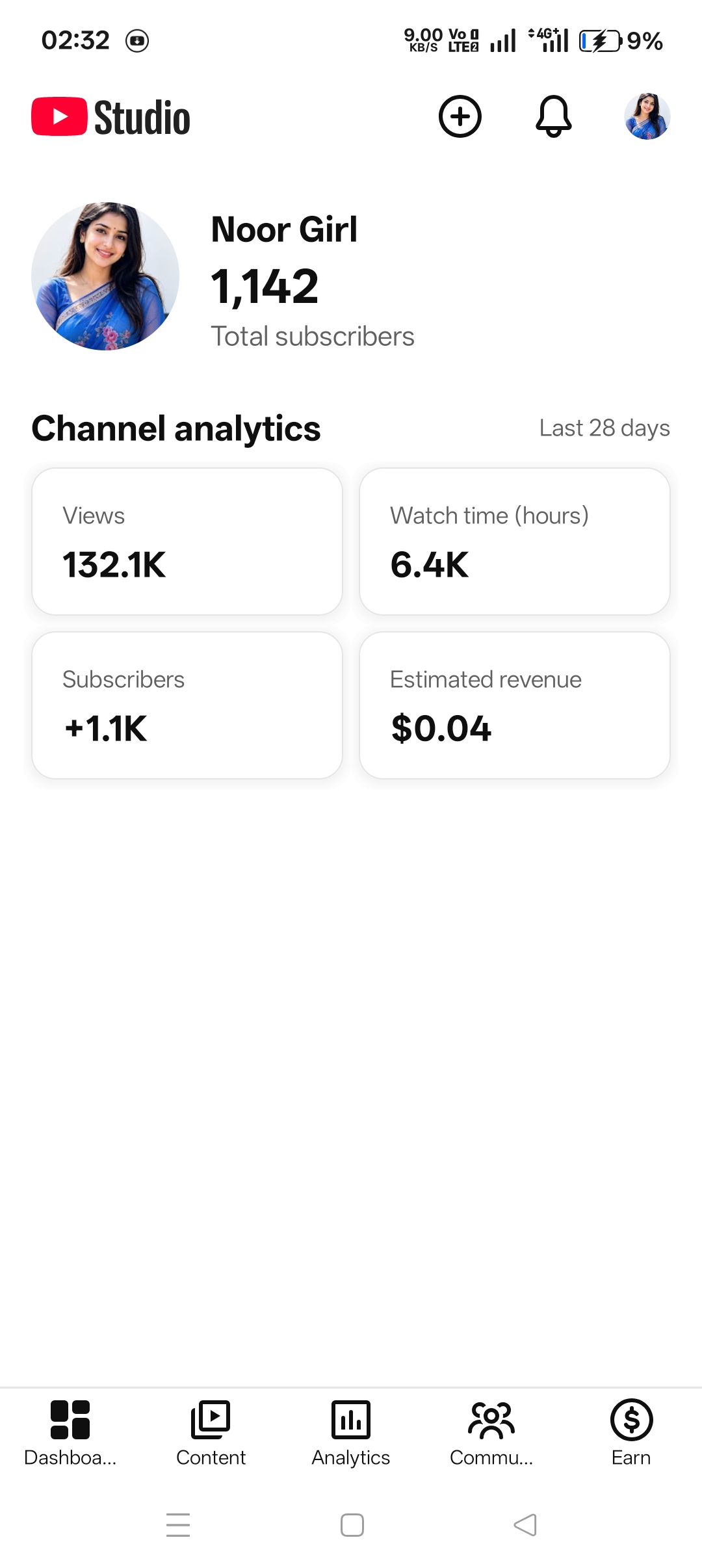Tap the Last 28 days label
The width and height of the screenshot is (702, 1568).
pyautogui.click(x=604, y=428)
